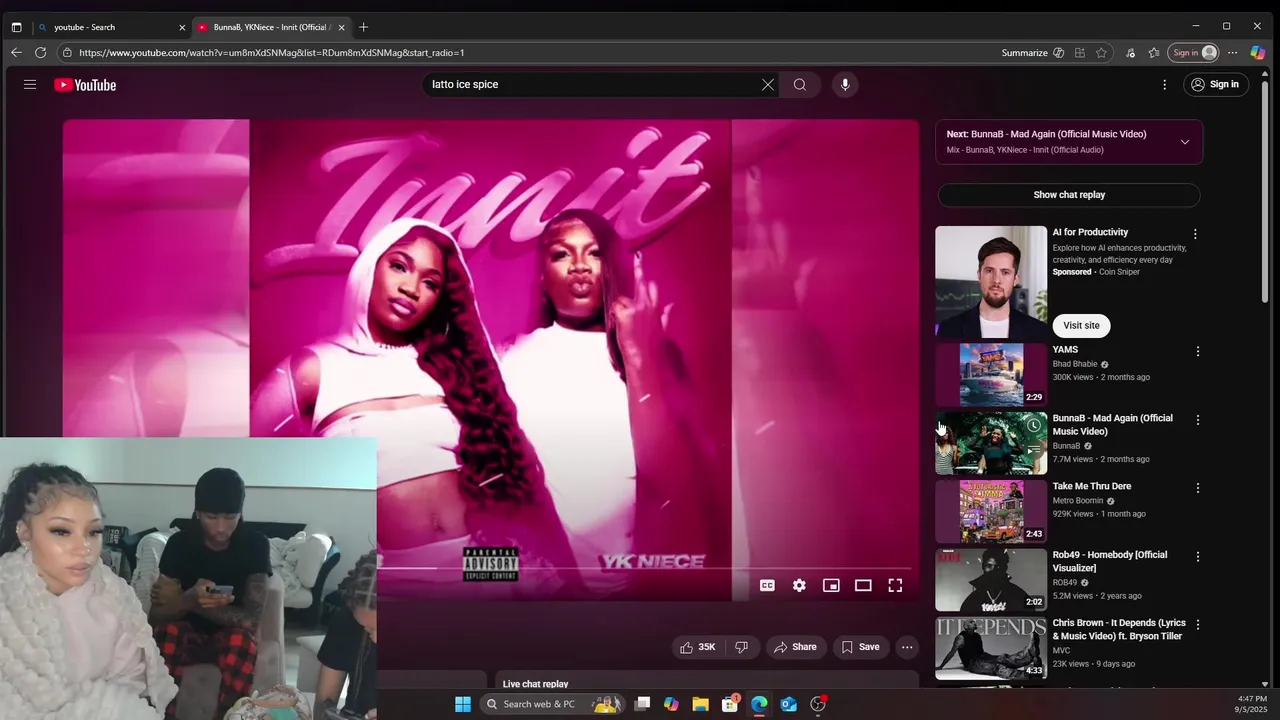Open Copilot sidebar icon
The width and height of the screenshot is (1280, 720).
(x=1258, y=53)
